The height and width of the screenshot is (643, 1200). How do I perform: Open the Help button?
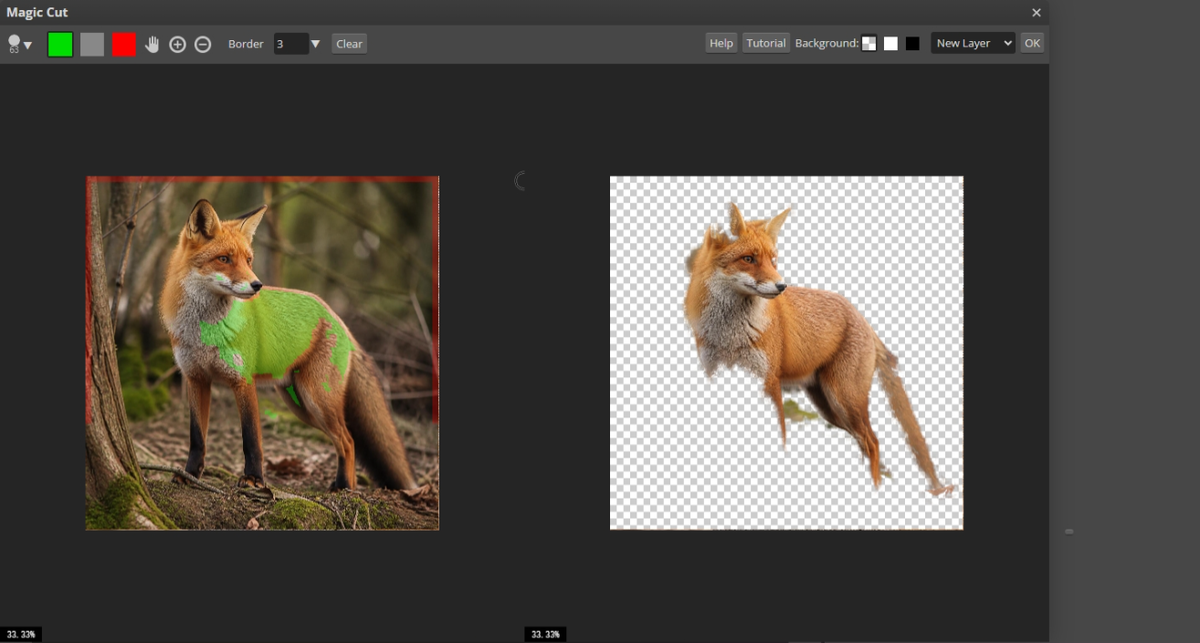pyautogui.click(x=721, y=43)
